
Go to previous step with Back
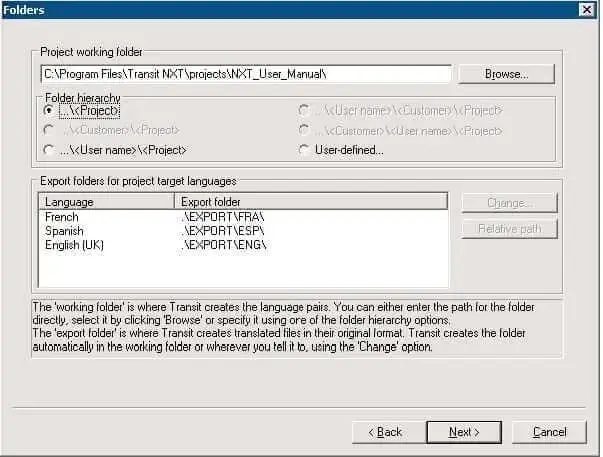pos(386,432)
